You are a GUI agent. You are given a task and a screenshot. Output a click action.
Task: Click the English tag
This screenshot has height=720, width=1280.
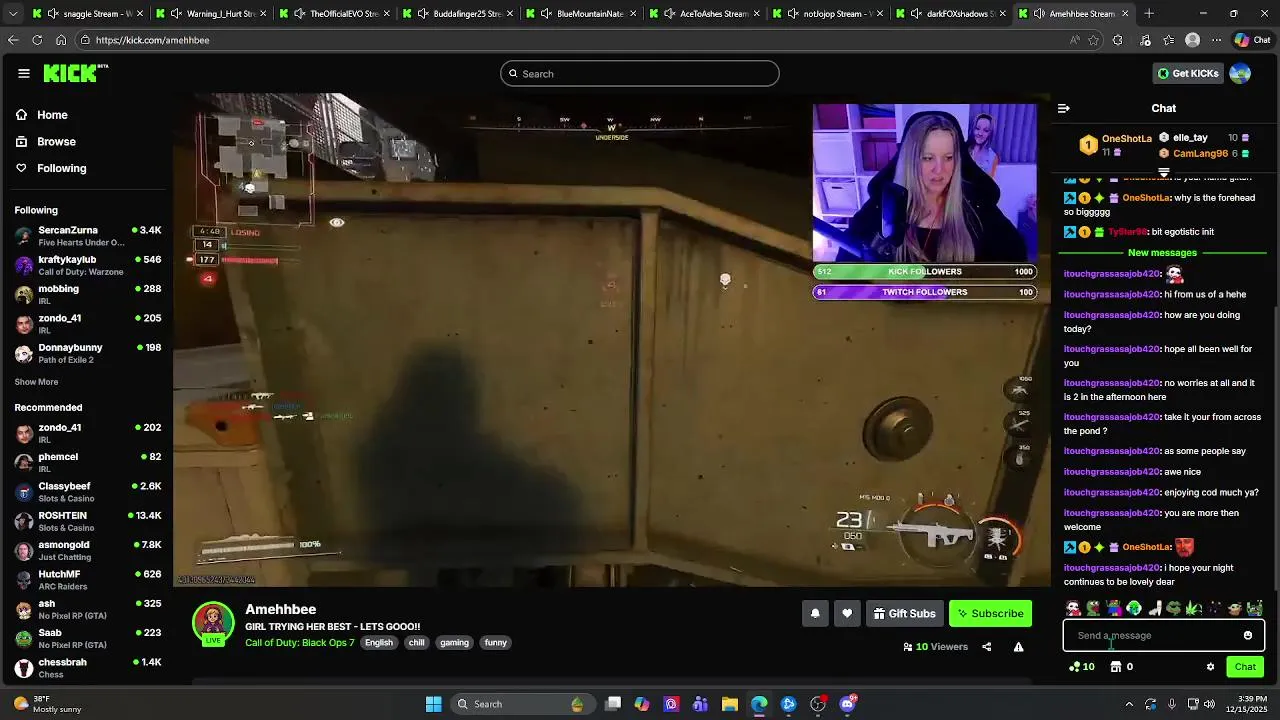tap(379, 643)
